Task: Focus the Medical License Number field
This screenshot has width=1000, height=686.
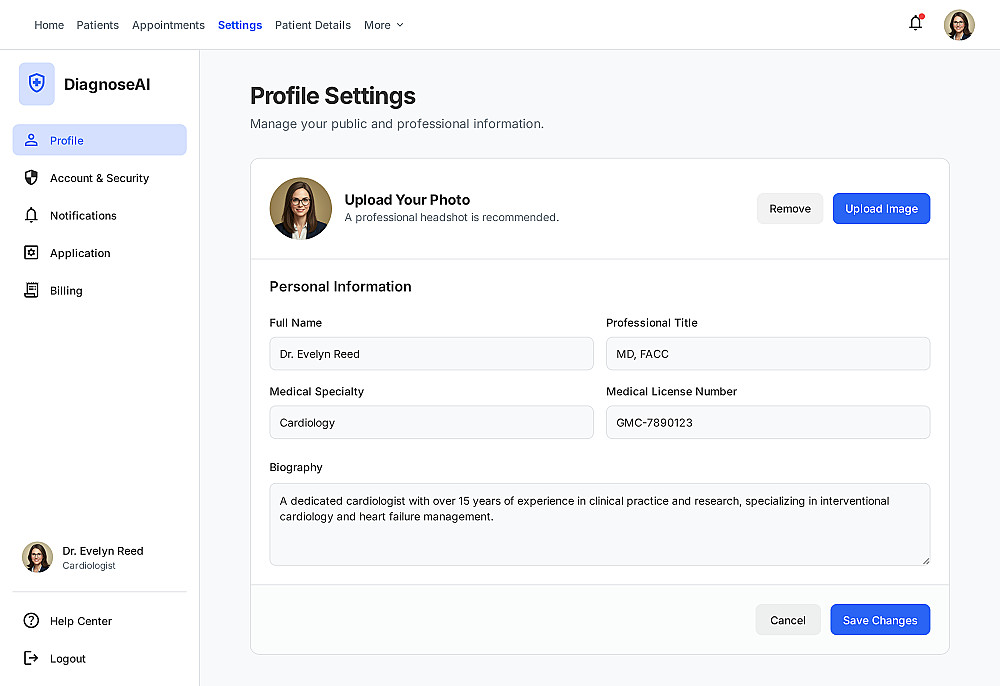Action: [x=768, y=423]
